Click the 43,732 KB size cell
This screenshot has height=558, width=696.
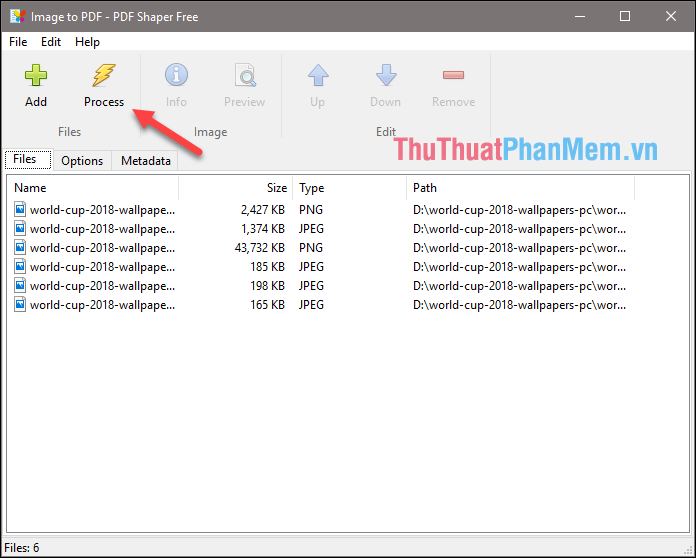(x=260, y=248)
